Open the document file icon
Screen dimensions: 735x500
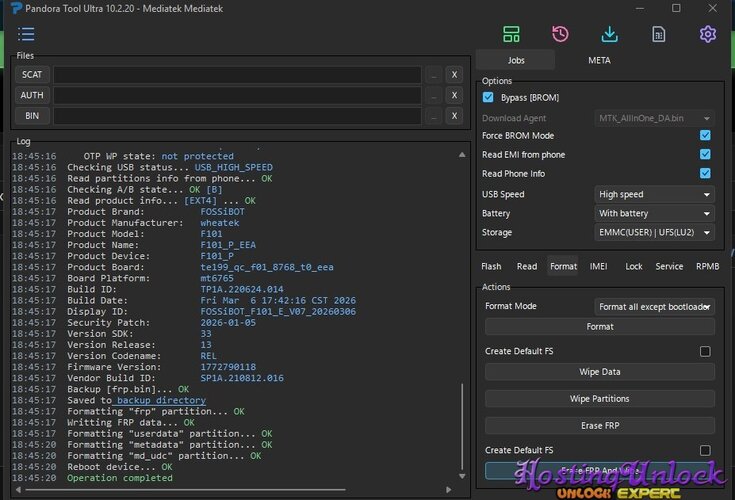659,34
